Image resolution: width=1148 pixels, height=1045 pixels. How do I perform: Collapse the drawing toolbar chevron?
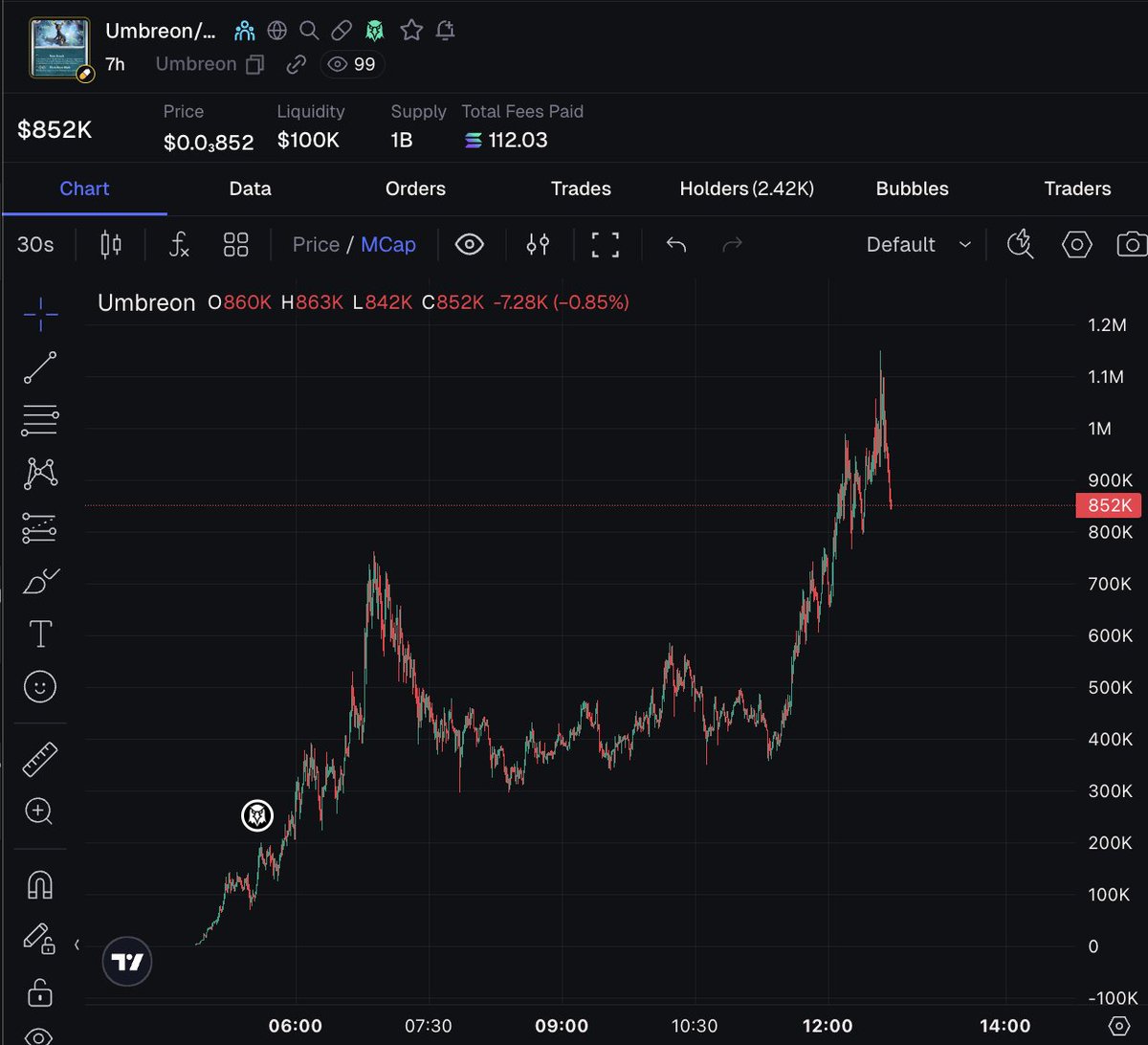(x=77, y=945)
